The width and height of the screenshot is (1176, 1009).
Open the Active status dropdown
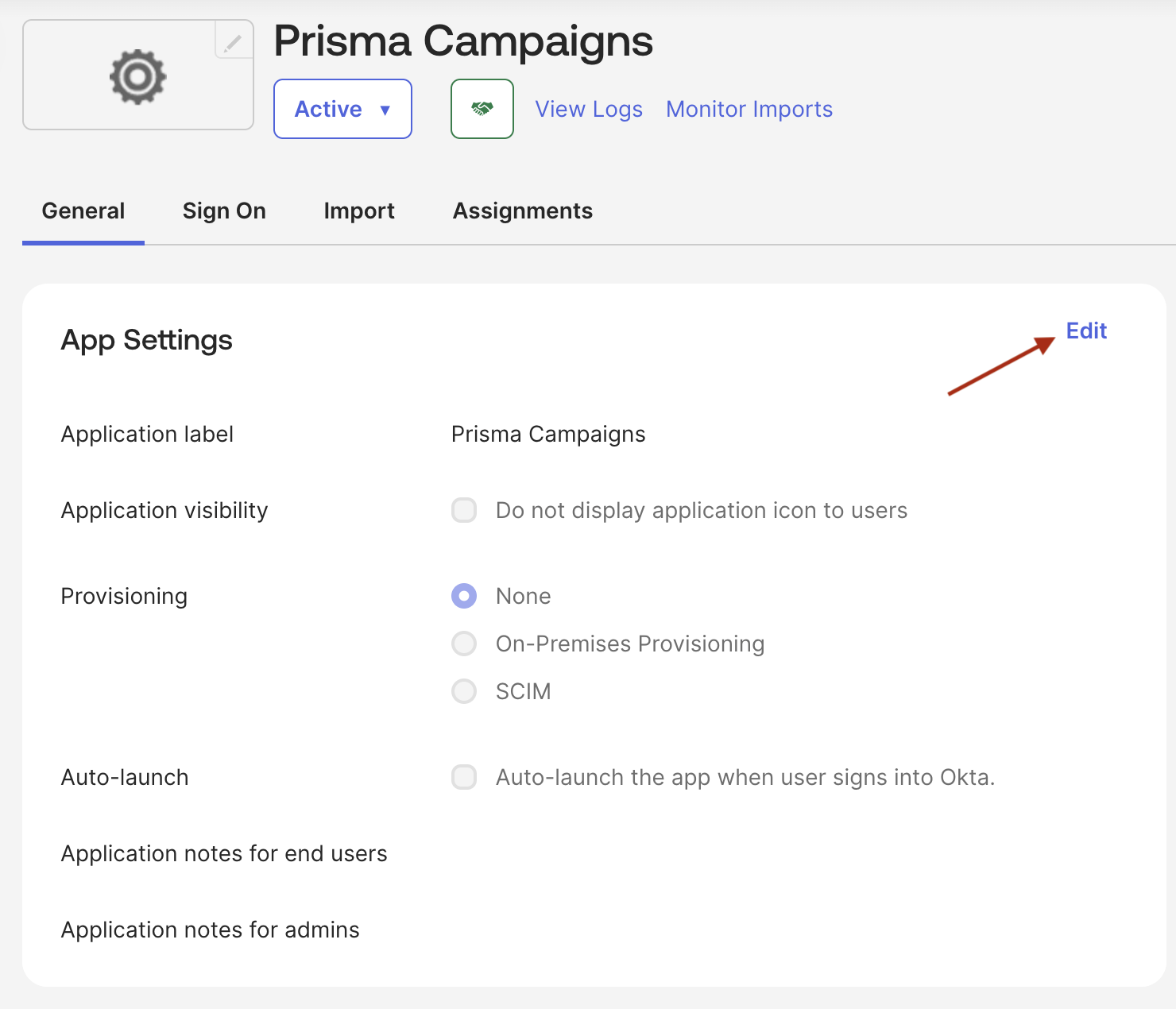tap(342, 109)
